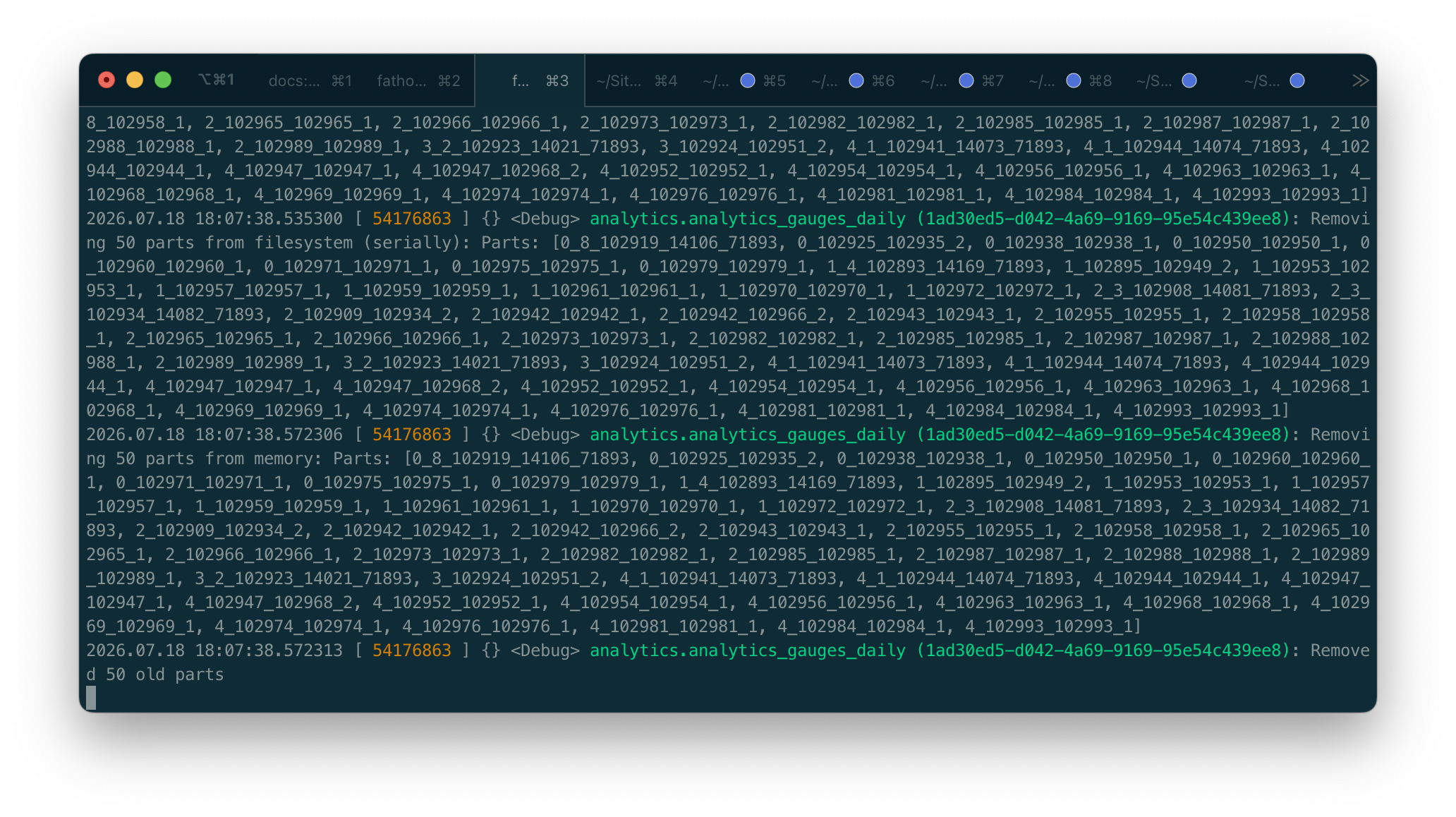Close the terminal window with red button
1456x817 pixels.
[x=107, y=80]
